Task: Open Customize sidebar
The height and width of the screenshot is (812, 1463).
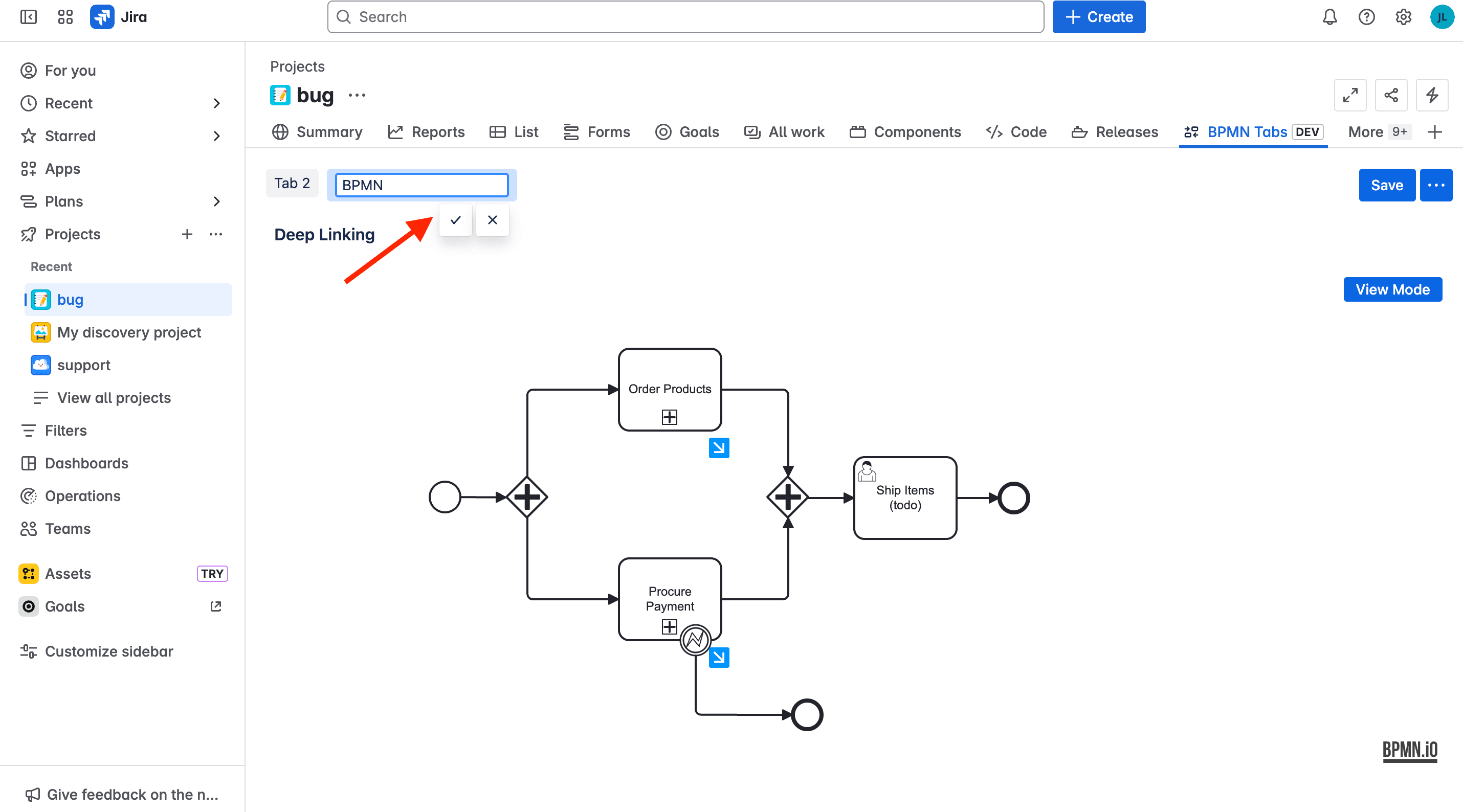Action: 109,651
